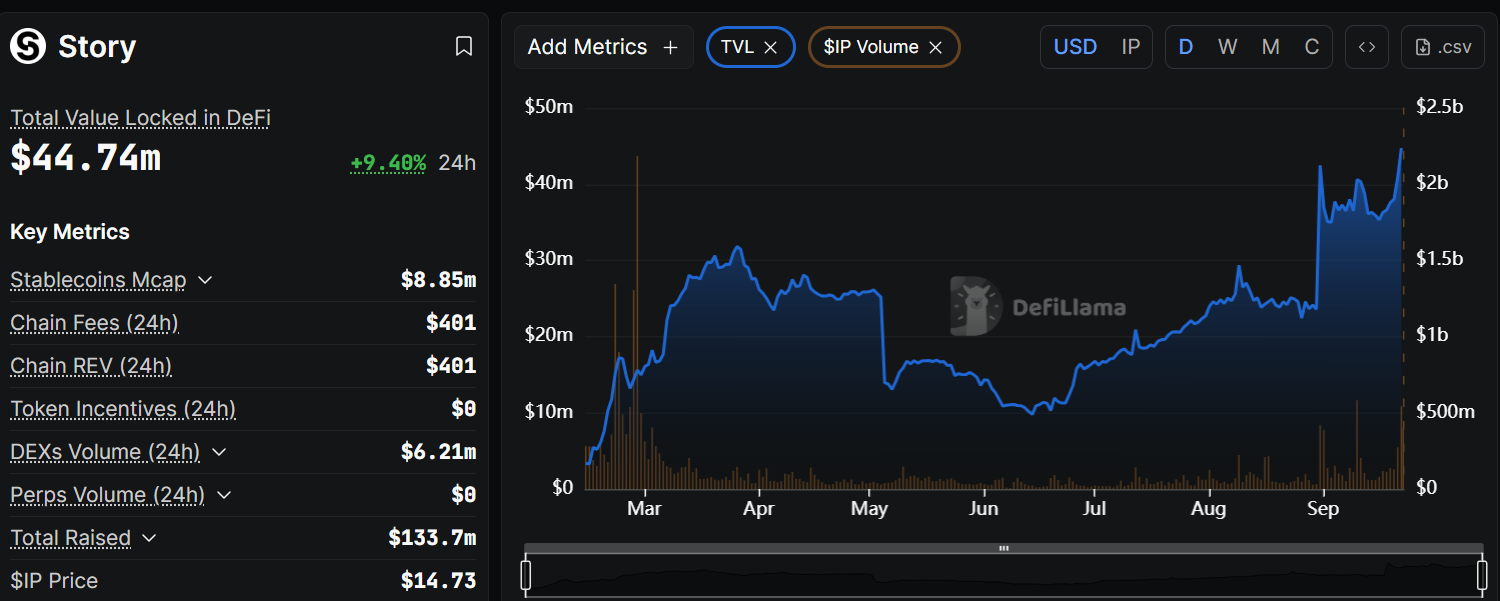Click the $133.7m total raised value

coord(432,538)
